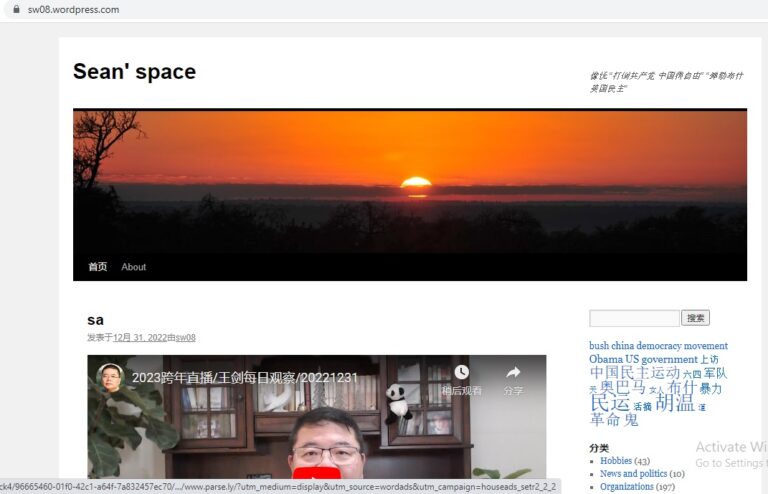This screenshot has width=768, height=494.
Task: Click the sunset header banner image
Action: (409, 180)
